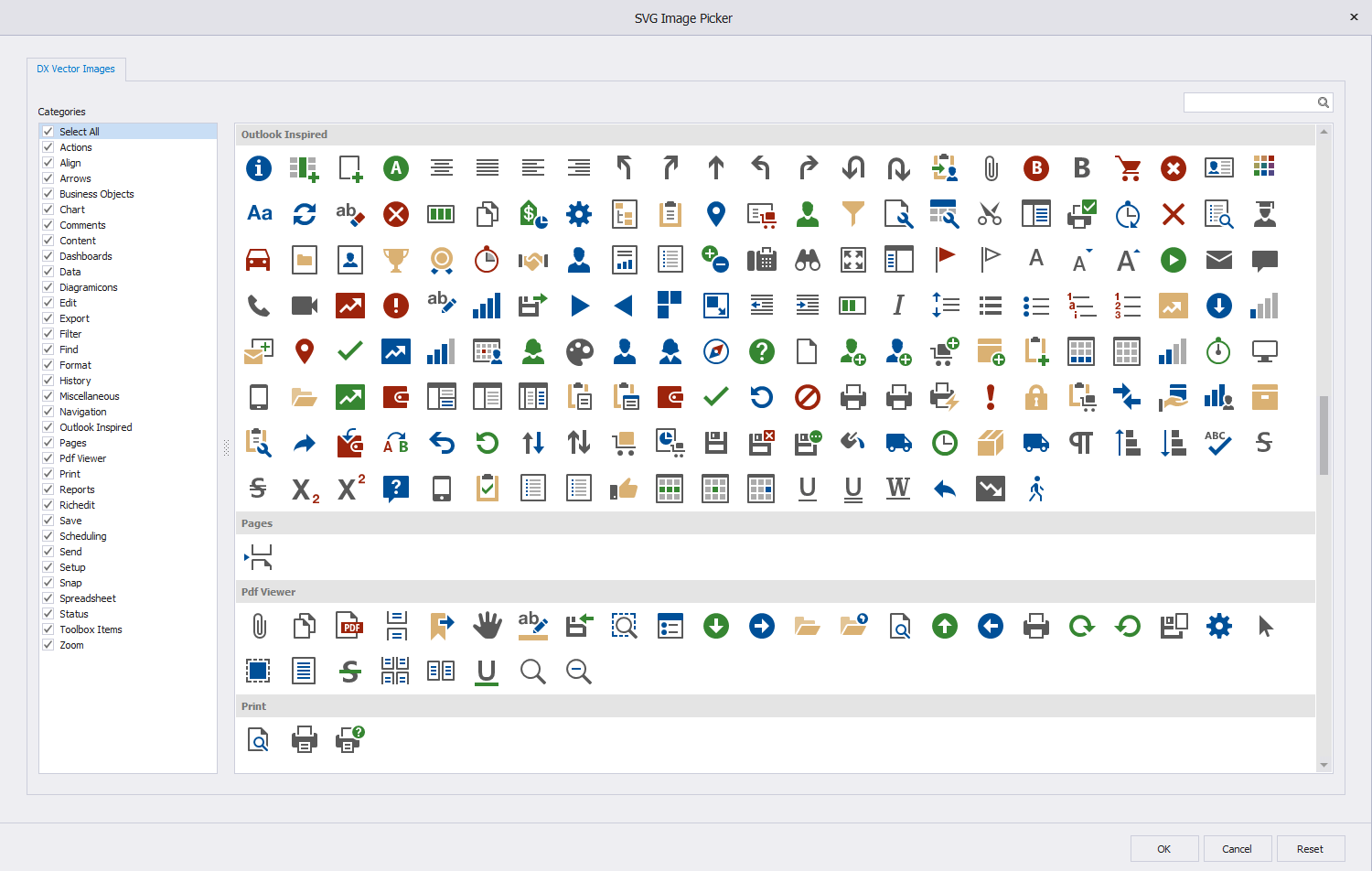The height and width of the screenshot is (871, 1372).
Task: Click the orange padlock icon
Action: click(1036, 396)
